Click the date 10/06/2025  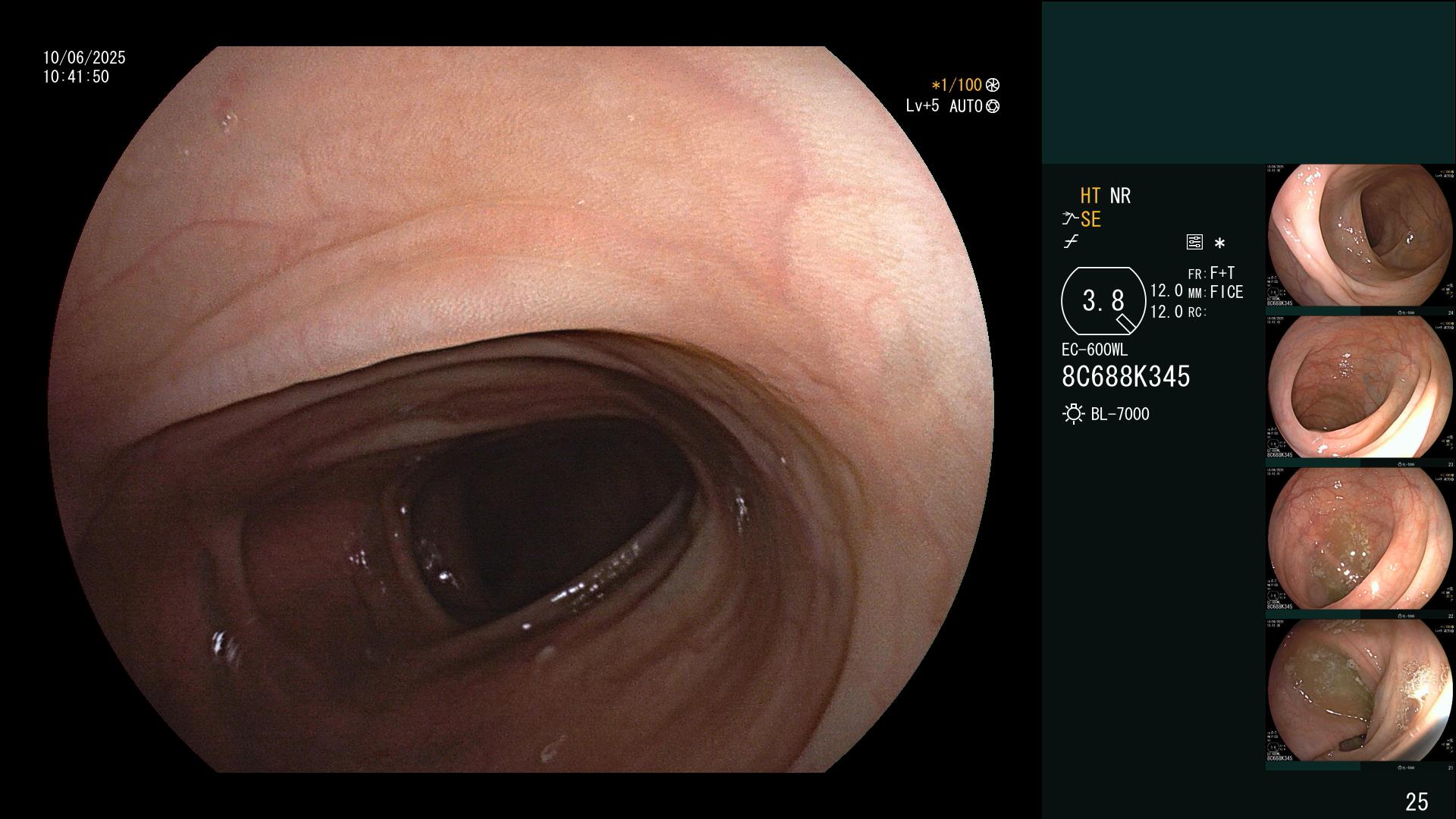84,58
